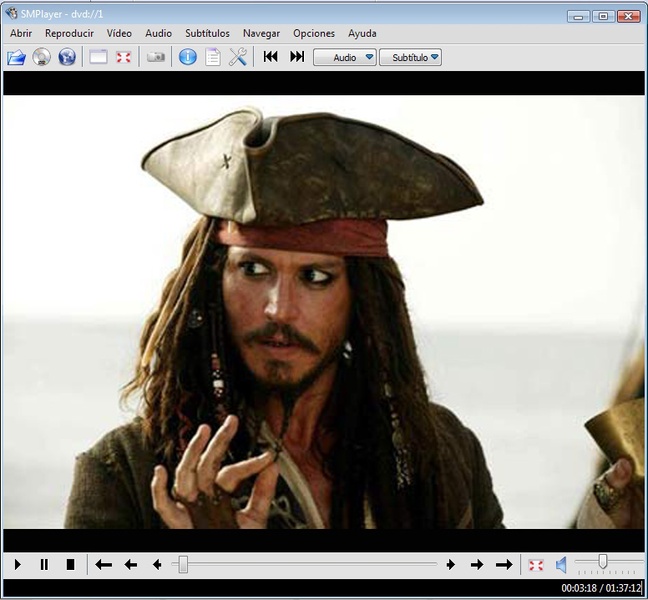Click the SMPlayer title bar icon
This screenshot has height=600, width=648.
click(x=11, y=14)
